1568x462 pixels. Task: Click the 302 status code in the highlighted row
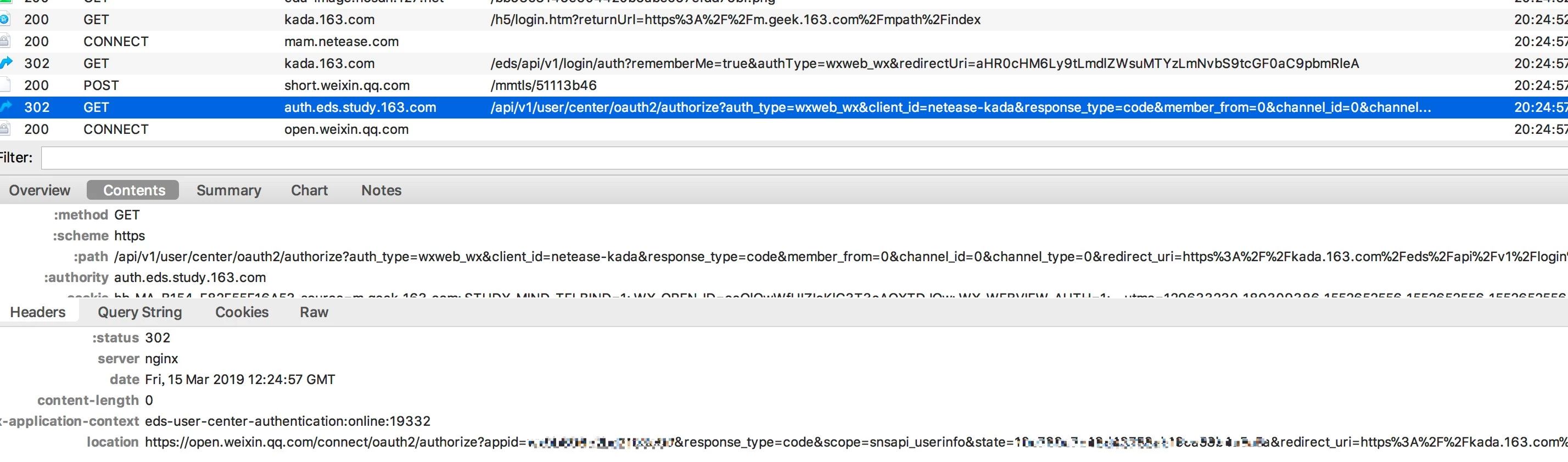point(37,107)
